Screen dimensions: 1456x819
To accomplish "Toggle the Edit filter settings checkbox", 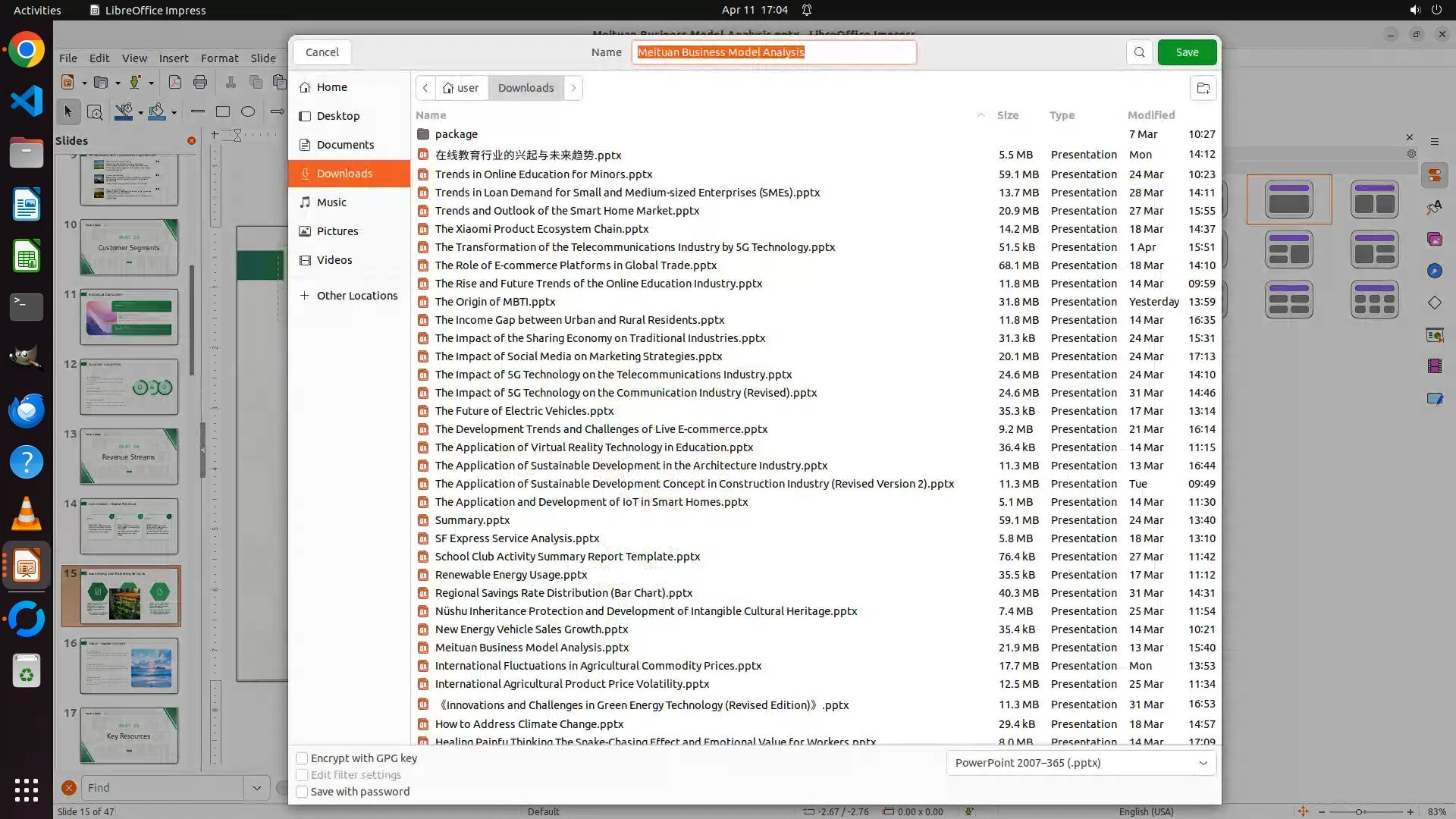I will [302, 775].
